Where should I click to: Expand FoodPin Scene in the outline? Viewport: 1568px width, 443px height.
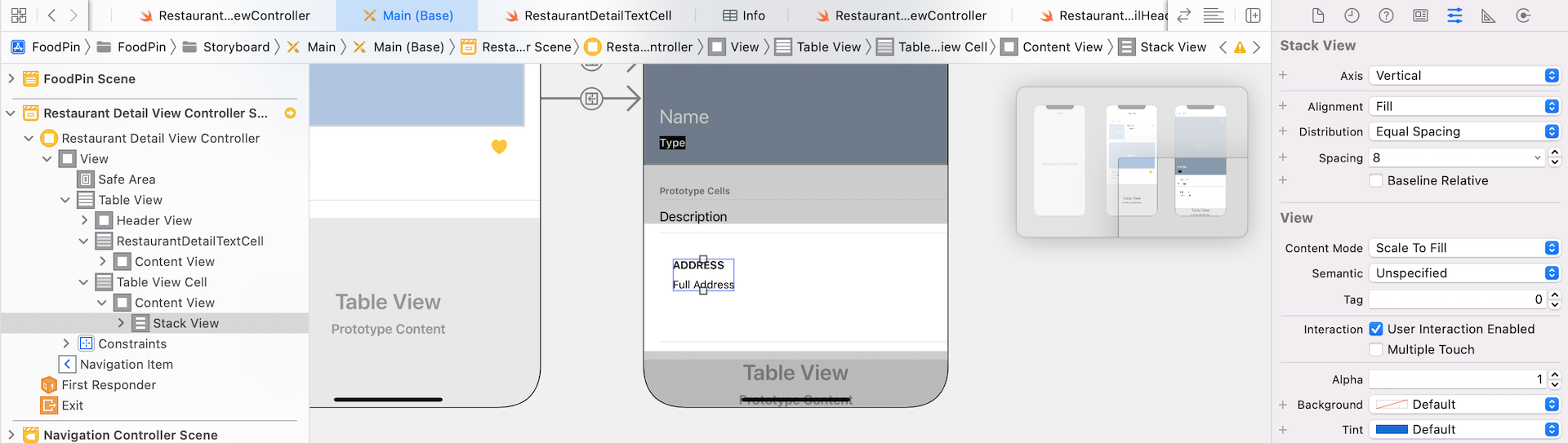pos(11,79)
